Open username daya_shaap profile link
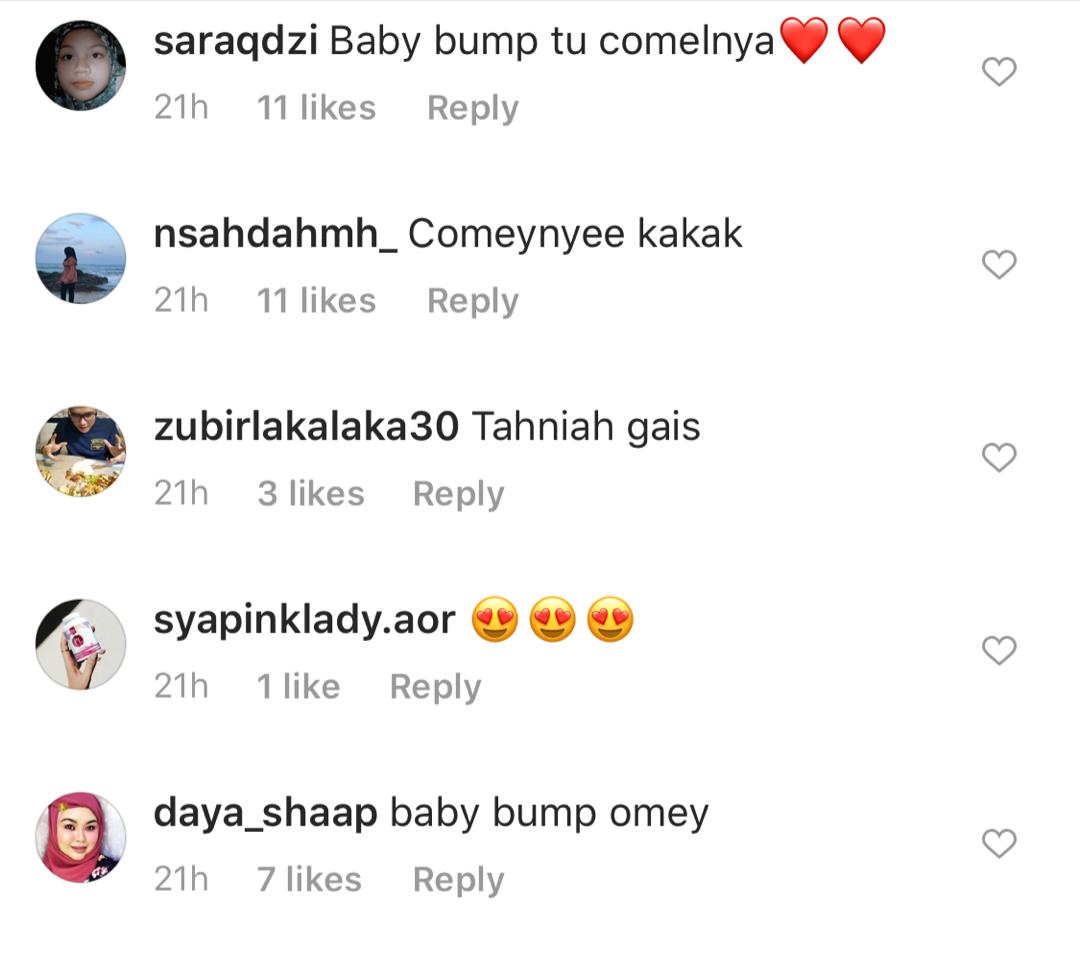Screen dimensions: 1080x957 (x=265, y=814)
